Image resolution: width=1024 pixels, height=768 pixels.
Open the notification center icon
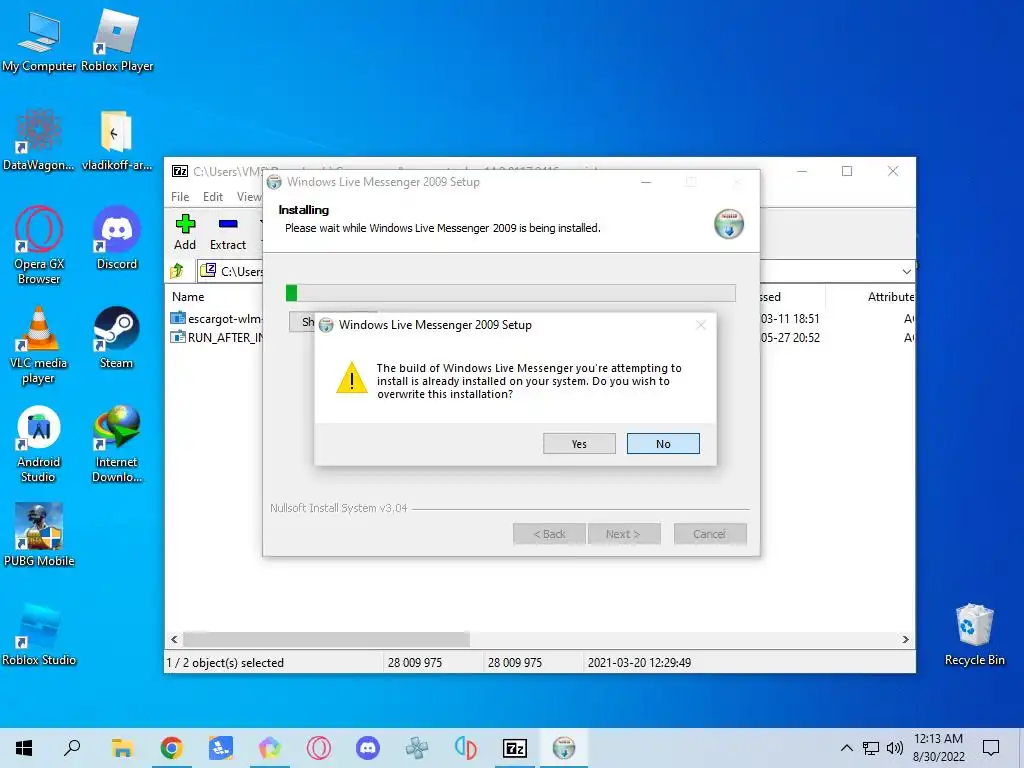coord(991,748)
